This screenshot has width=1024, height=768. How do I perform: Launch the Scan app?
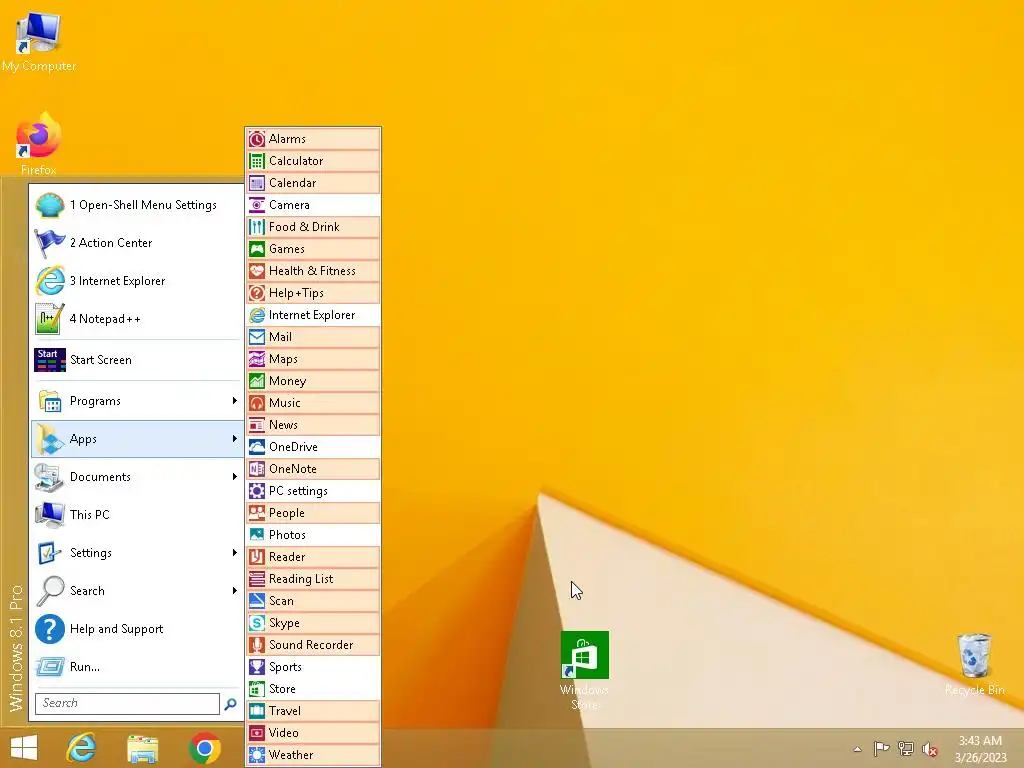tap(313, 600)
